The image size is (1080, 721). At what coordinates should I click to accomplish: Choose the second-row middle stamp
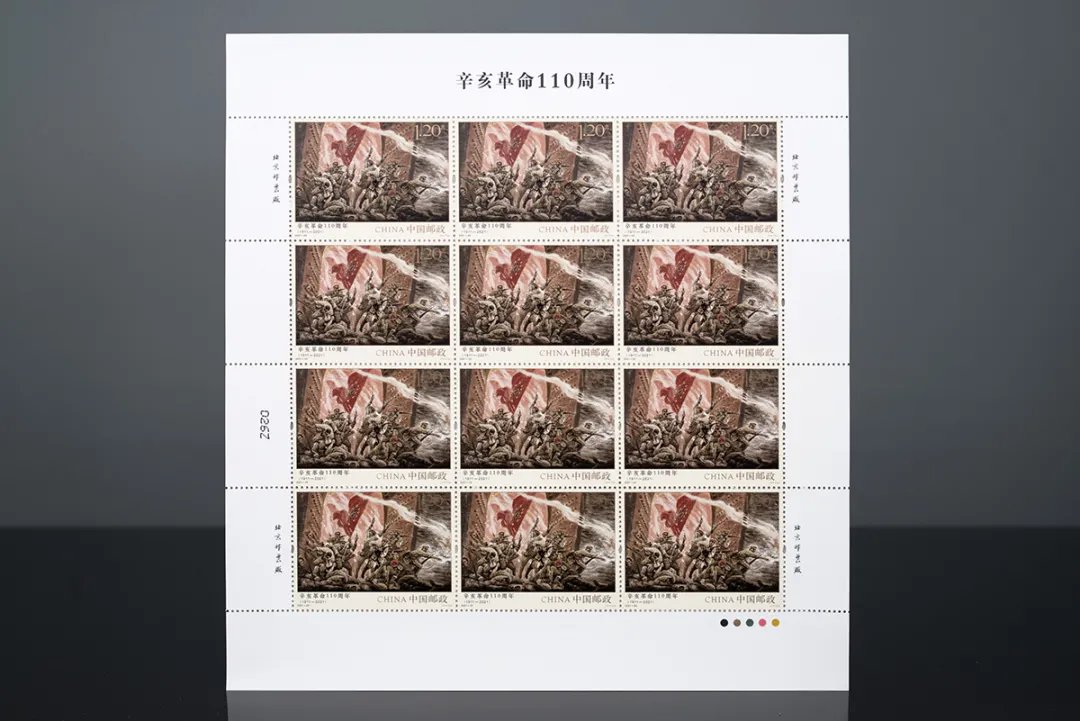pyautogui.click(x=537, y=302)
